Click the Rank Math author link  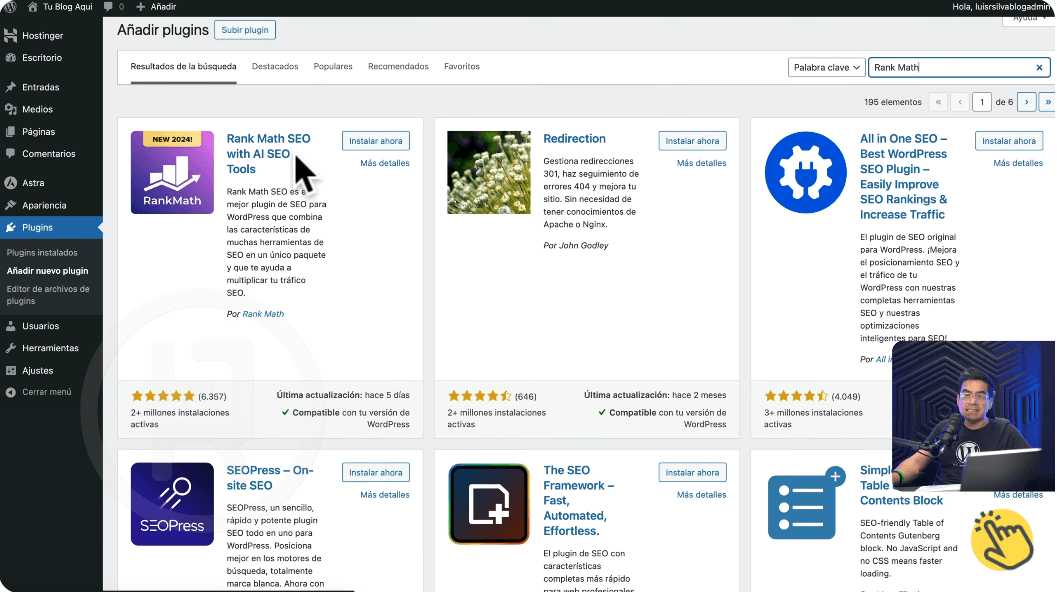click(x=263, y=314)
